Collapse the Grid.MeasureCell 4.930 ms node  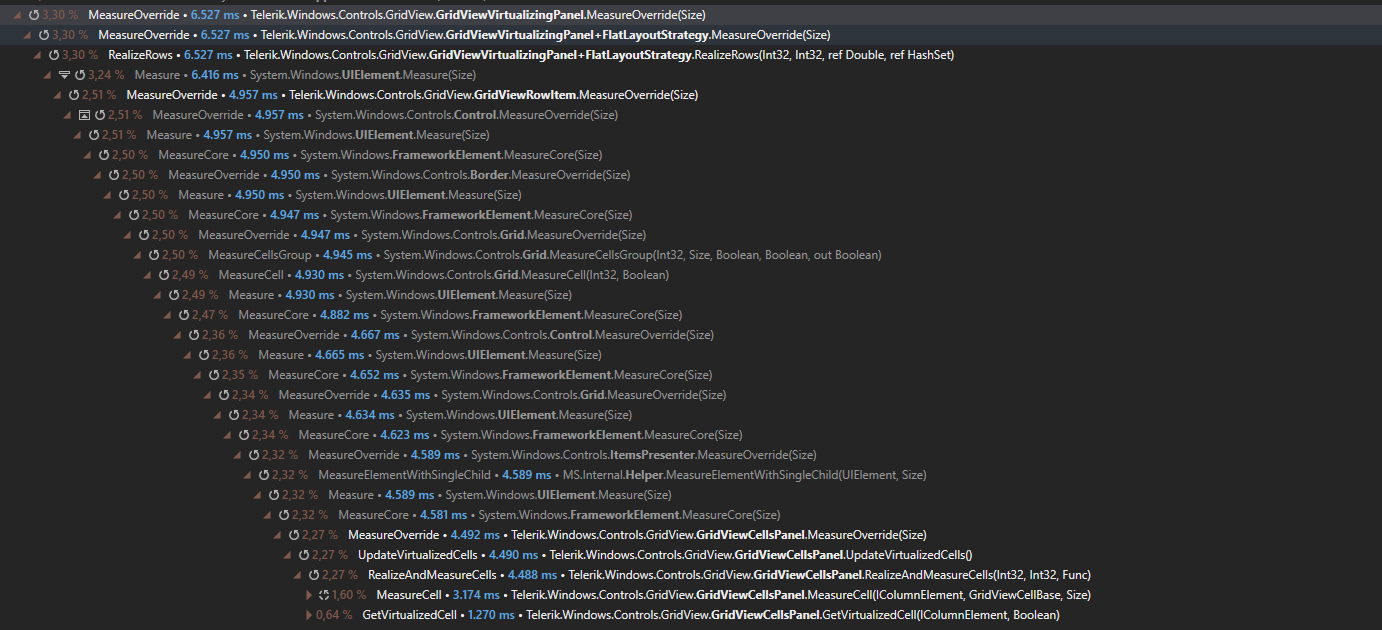[149, 276]
